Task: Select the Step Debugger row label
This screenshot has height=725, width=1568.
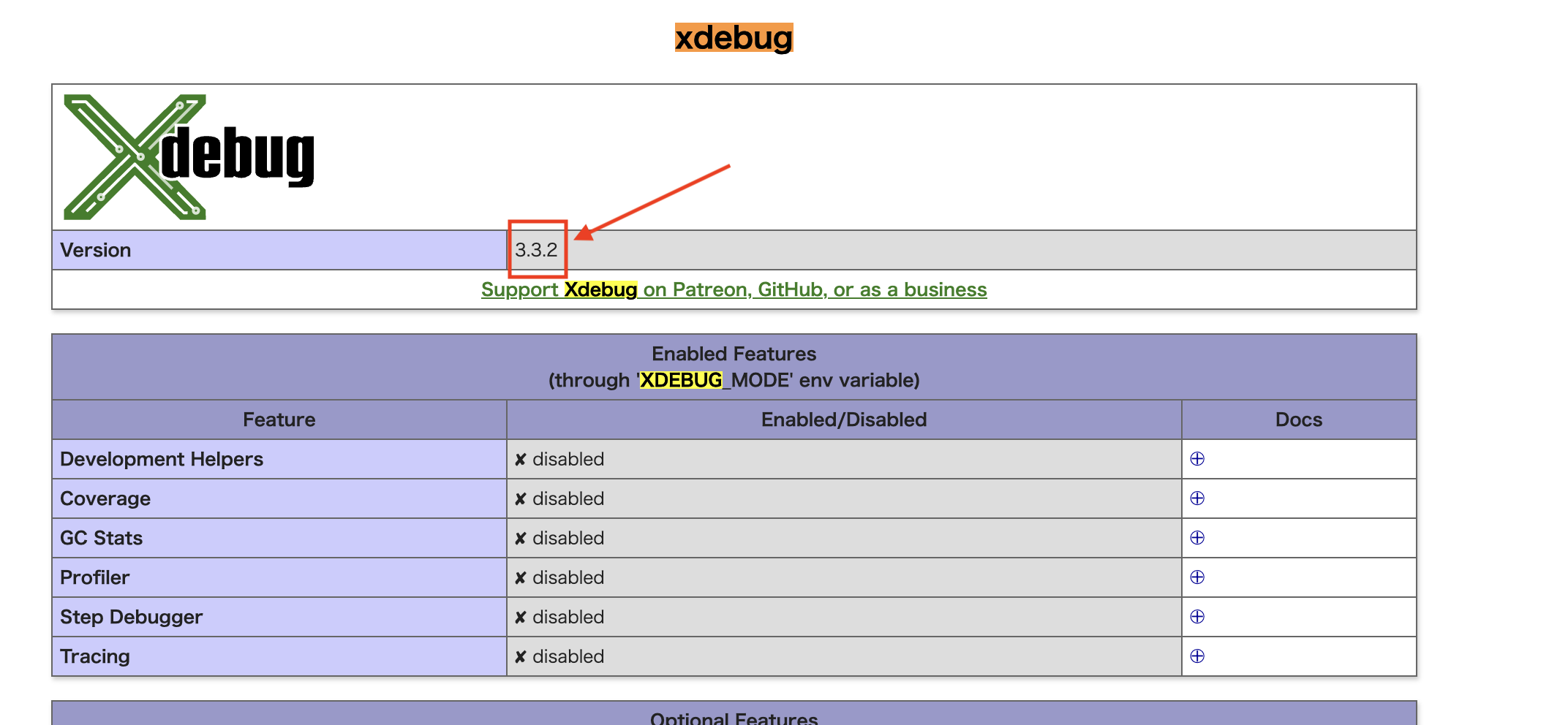Action: (131, 617)
